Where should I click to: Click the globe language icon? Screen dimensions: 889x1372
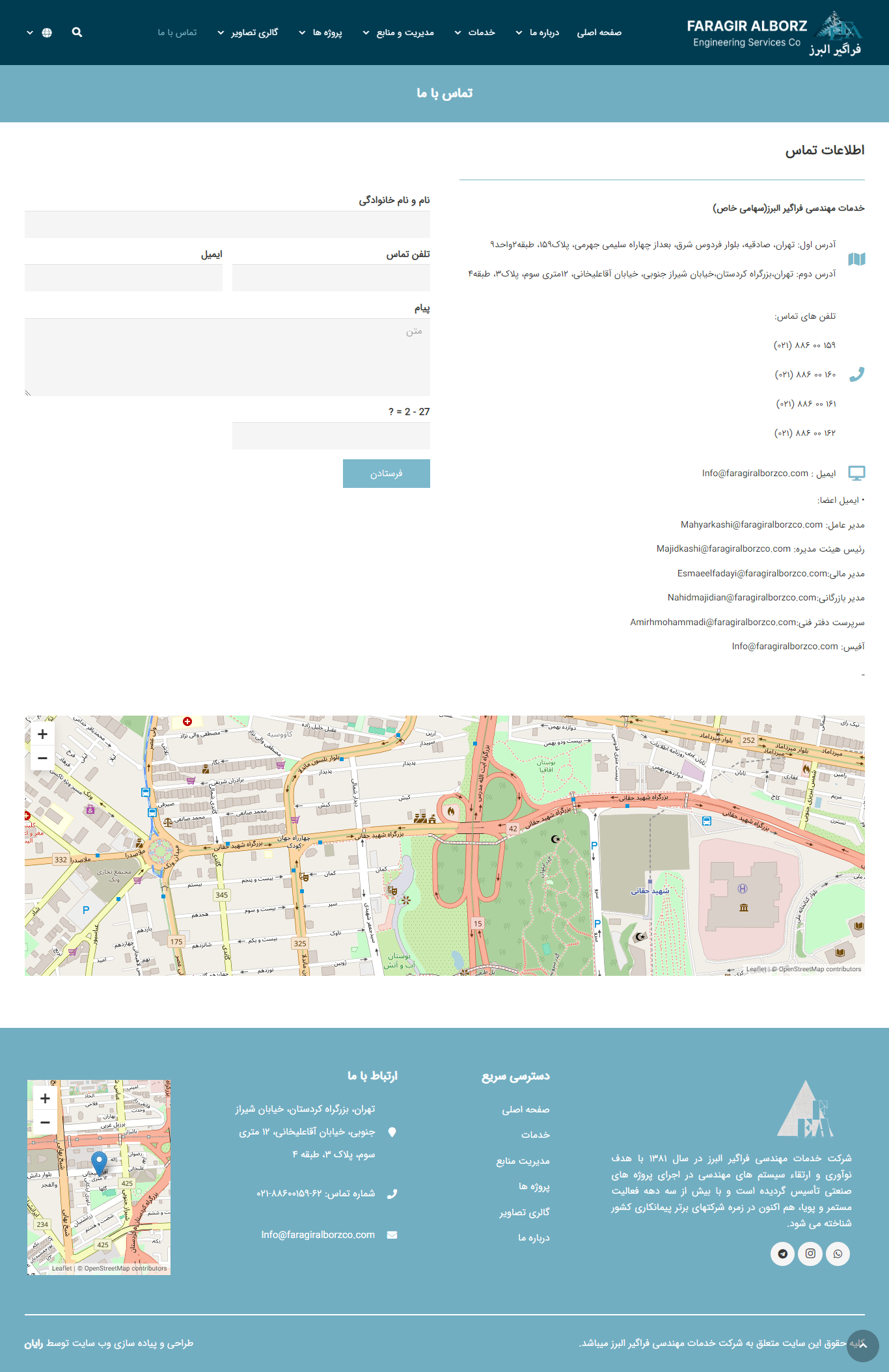click(47, 33)
